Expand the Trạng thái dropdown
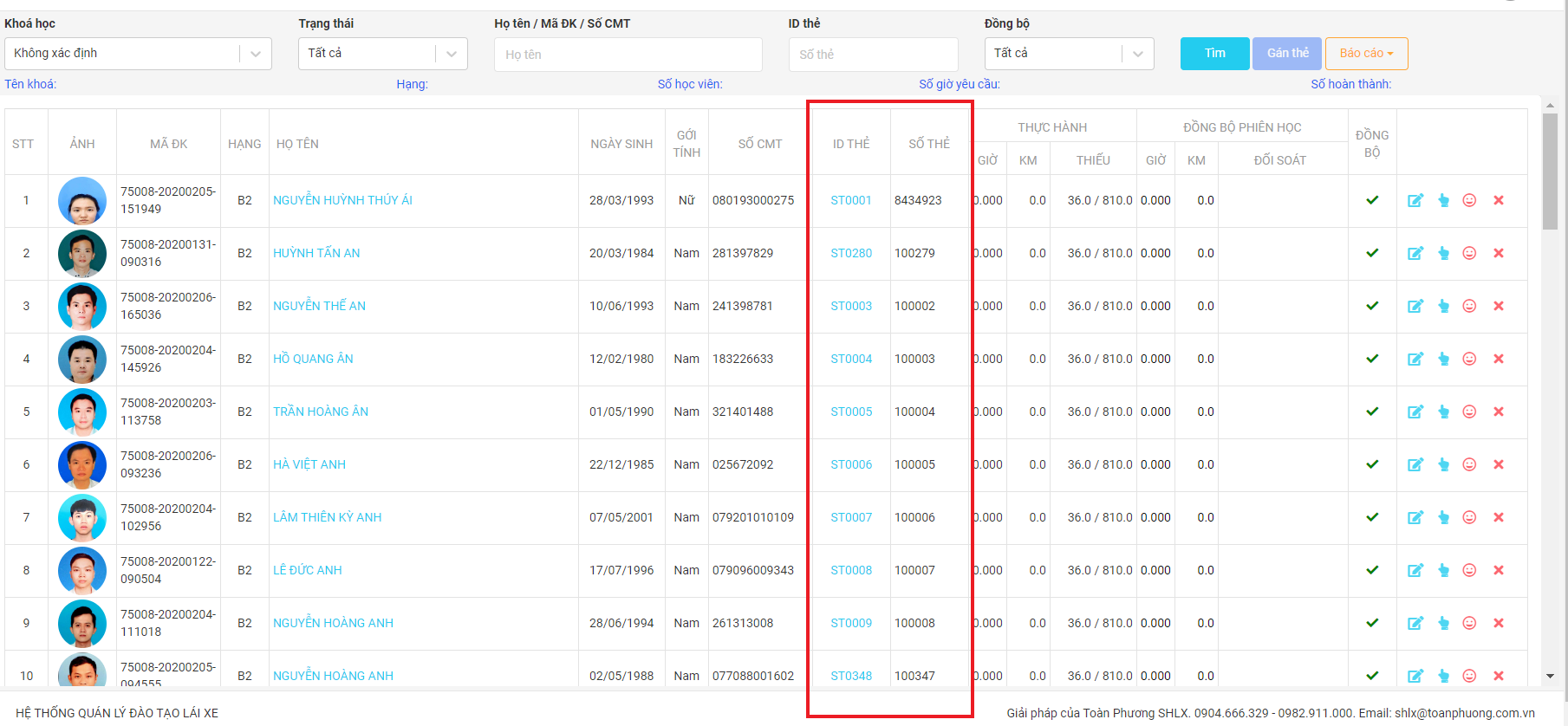 [383, 54]
